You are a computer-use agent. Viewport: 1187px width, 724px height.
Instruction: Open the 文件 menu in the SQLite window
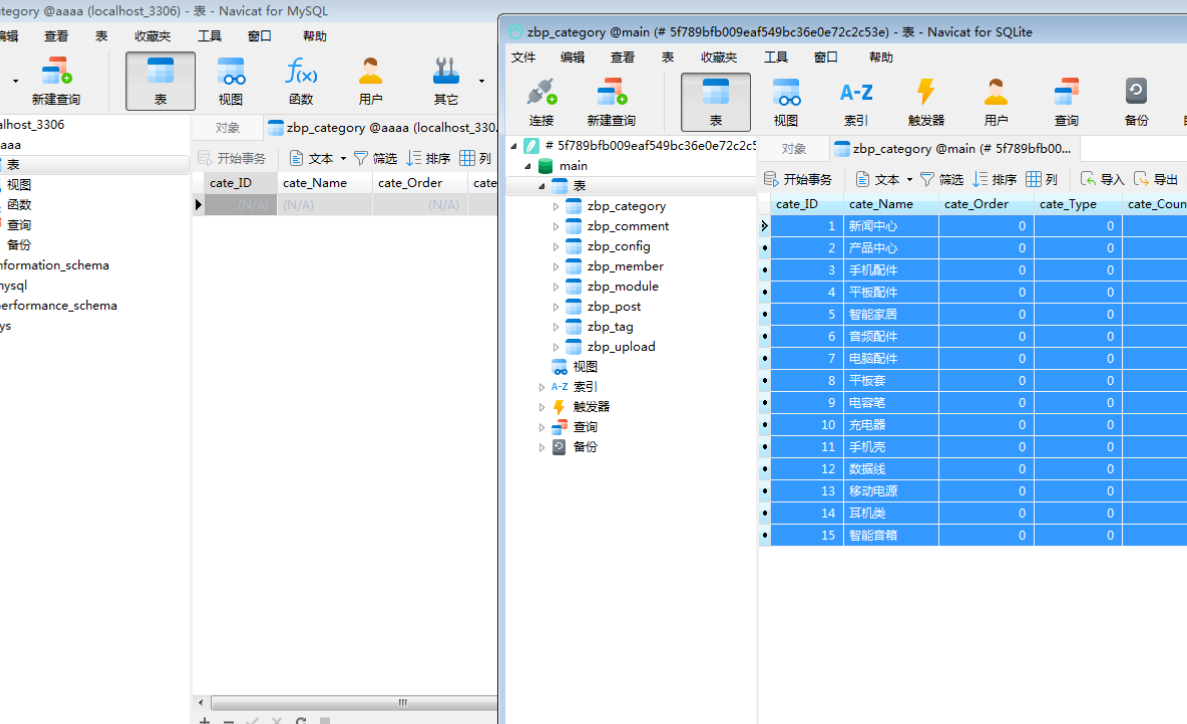[x=523, y=58]
